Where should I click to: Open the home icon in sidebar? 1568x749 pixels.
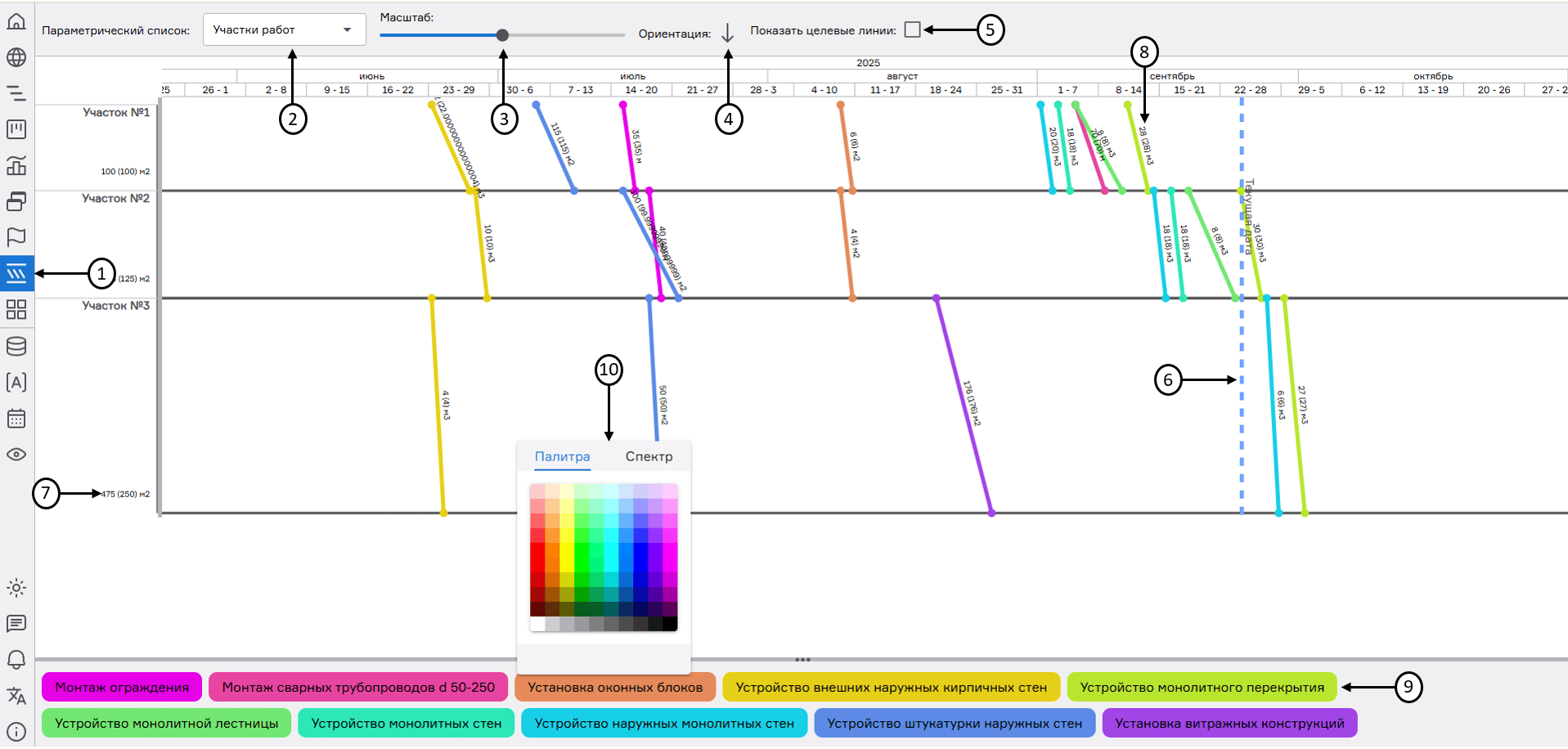[x=16, y=21]
